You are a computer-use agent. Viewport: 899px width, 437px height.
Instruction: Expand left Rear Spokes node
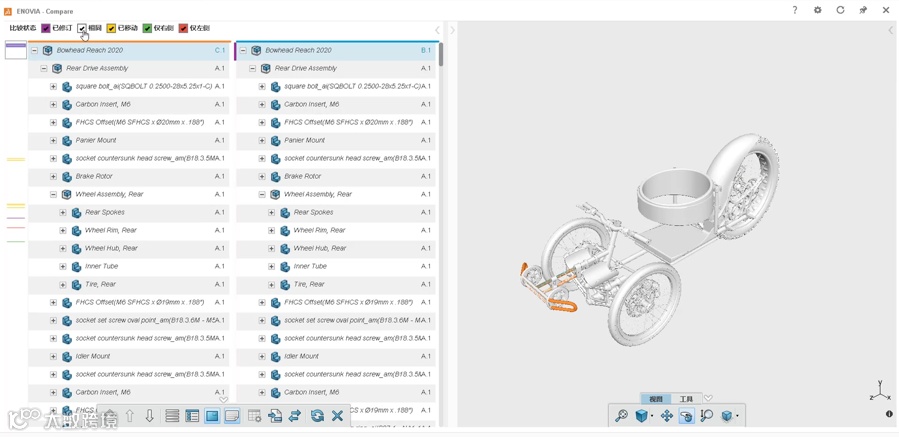click(x=63, y=213)
